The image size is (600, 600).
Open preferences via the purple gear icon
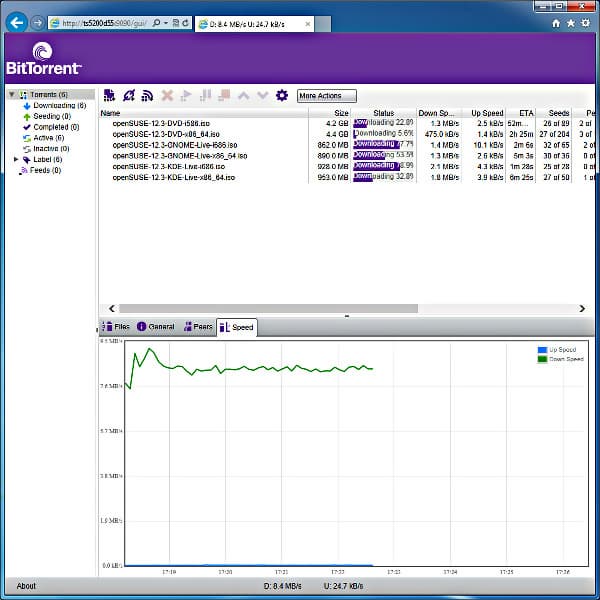[x=282, y=95]
